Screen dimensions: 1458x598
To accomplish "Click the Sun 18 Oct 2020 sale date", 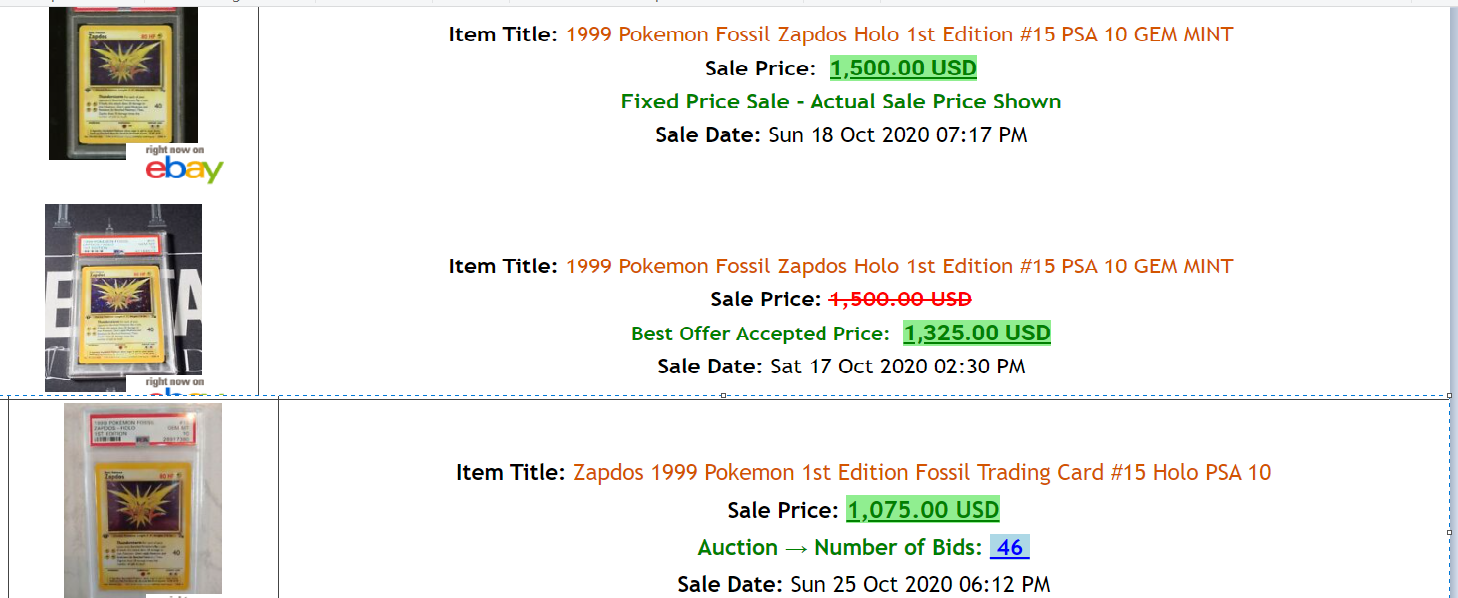I will click(898, 135).
